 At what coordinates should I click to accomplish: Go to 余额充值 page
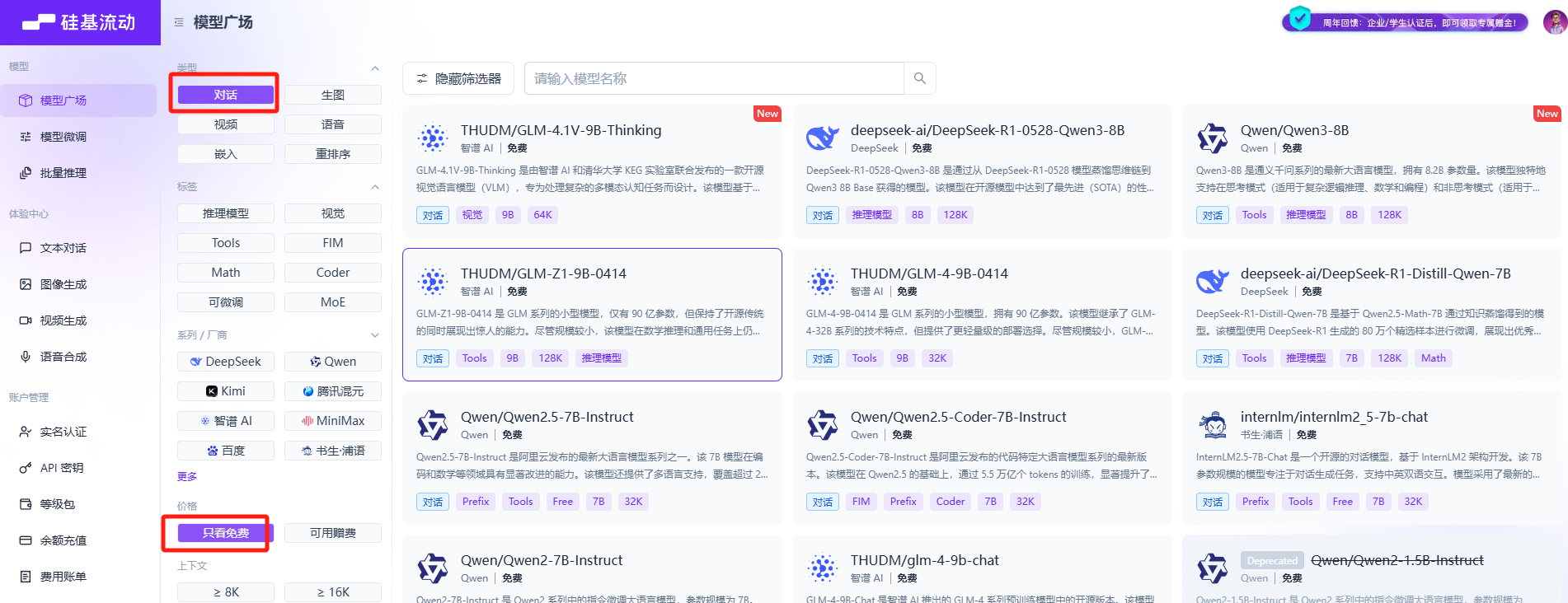pos(78,540)
